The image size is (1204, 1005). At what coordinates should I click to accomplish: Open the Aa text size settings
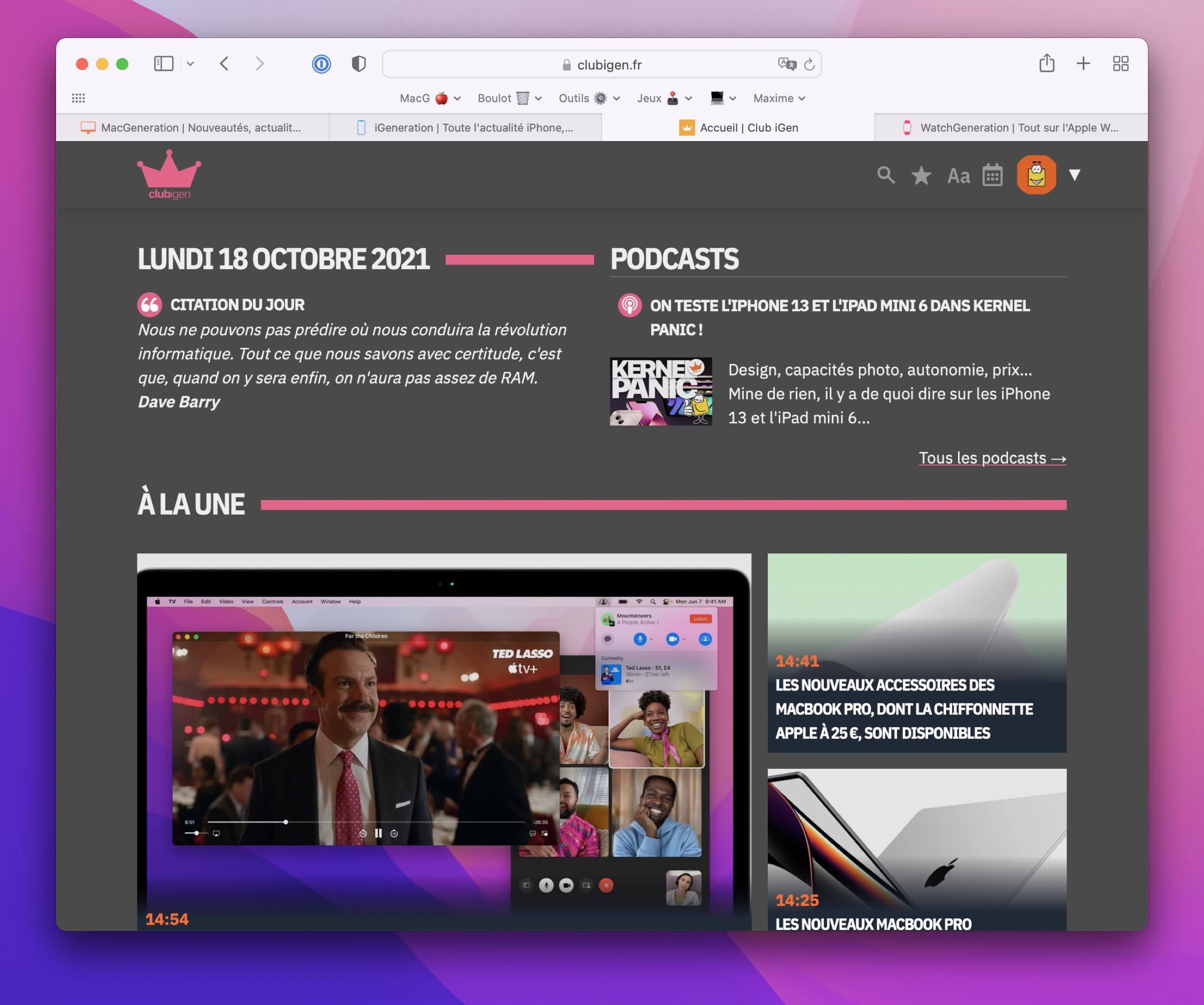pyautogui.click(x=958, y=176)
